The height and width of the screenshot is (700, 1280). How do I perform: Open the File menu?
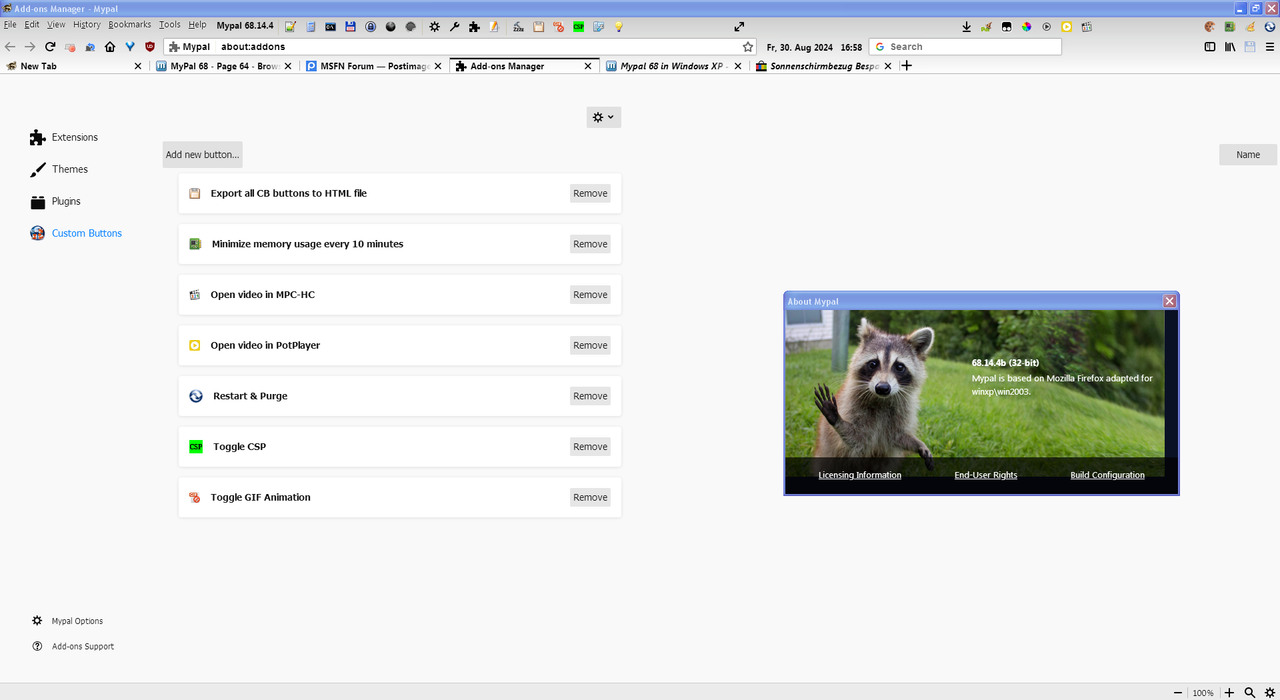10,25
